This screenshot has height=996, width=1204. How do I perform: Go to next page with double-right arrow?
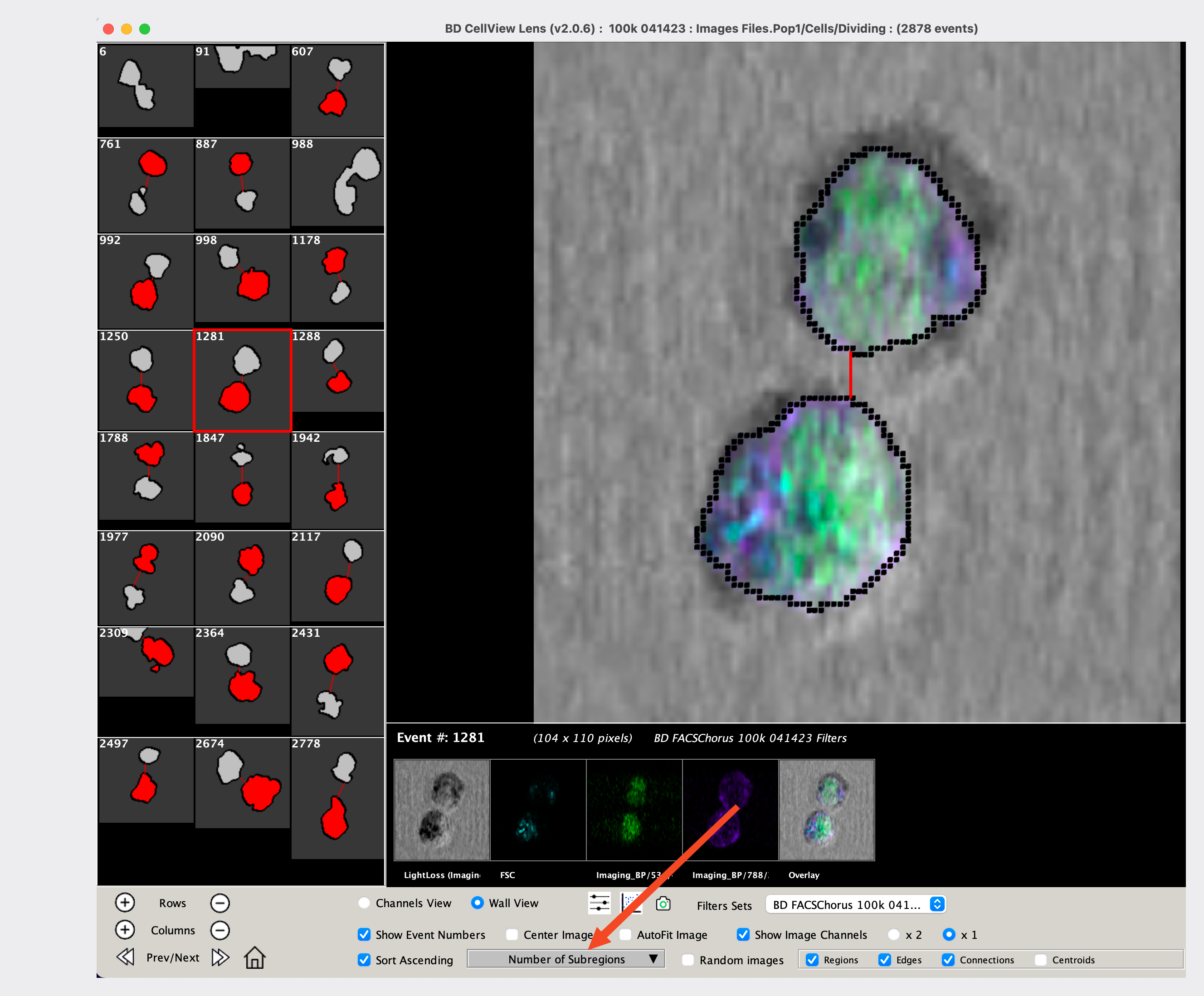[x=220, y=957]
